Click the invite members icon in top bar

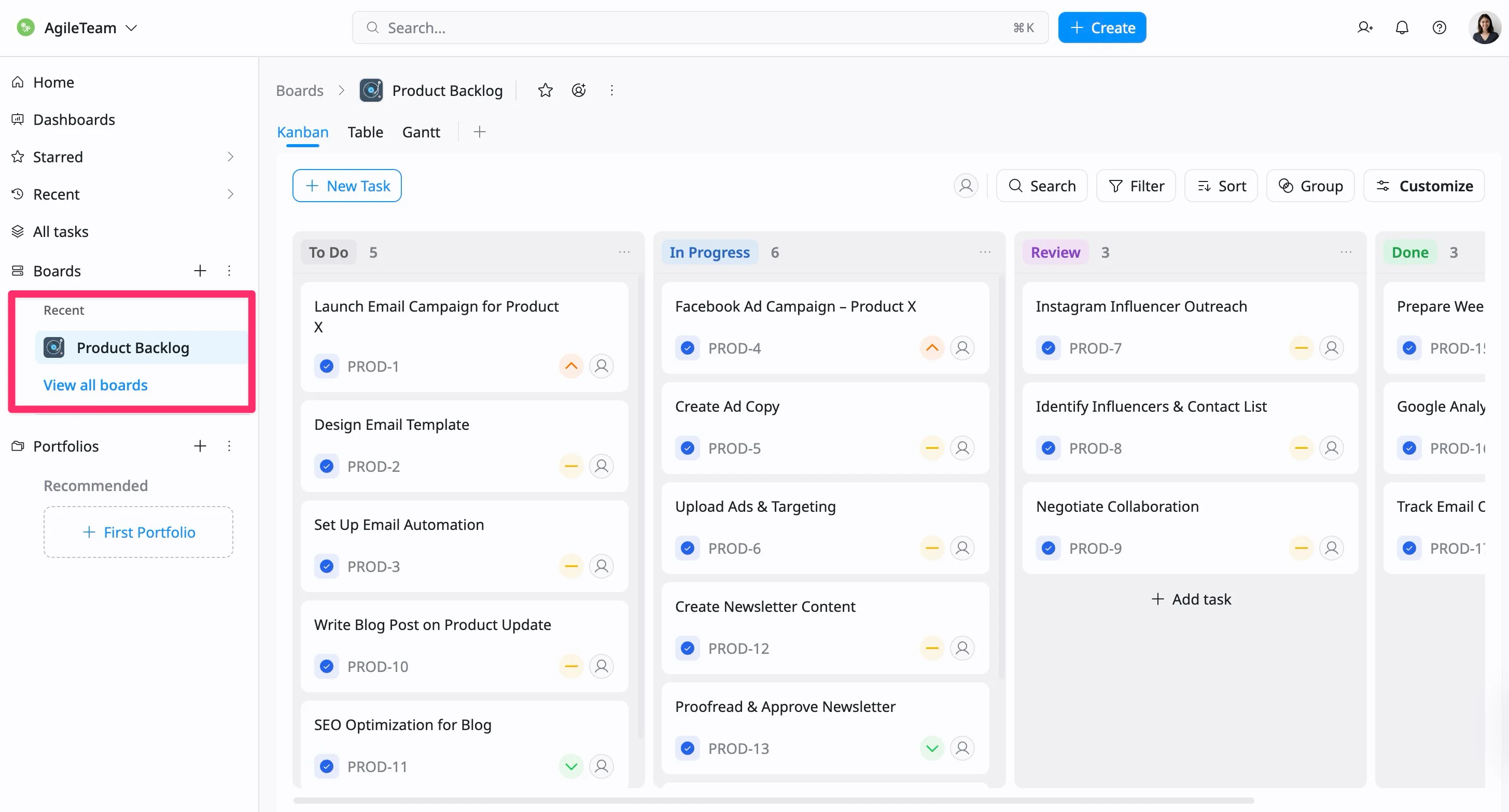(1364, 27)
